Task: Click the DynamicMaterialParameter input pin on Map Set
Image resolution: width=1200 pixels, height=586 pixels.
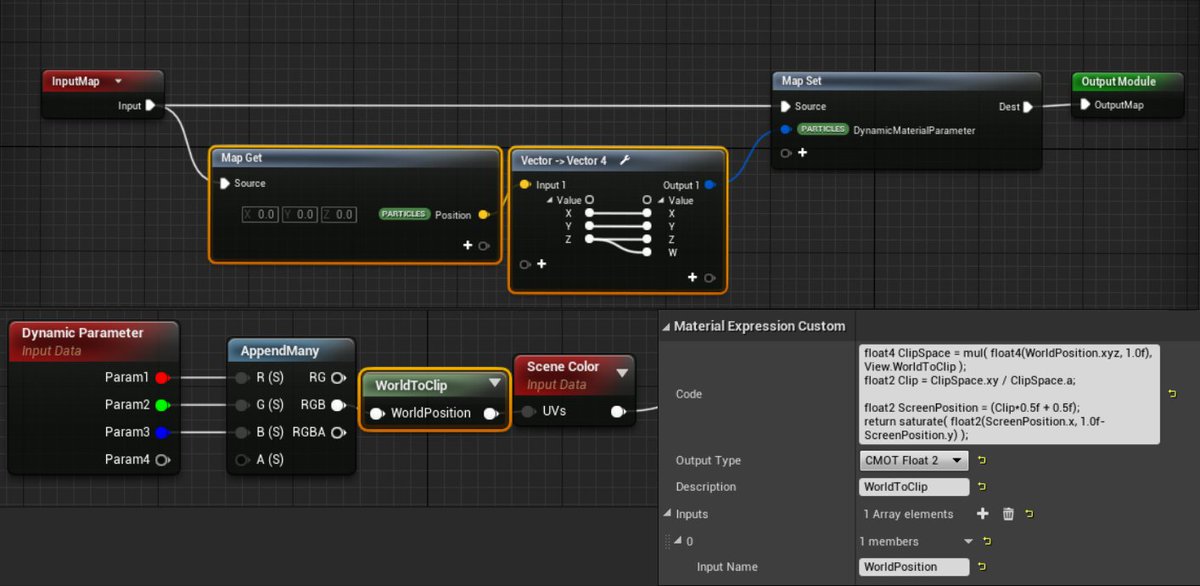Action: [x=786, y=130]
